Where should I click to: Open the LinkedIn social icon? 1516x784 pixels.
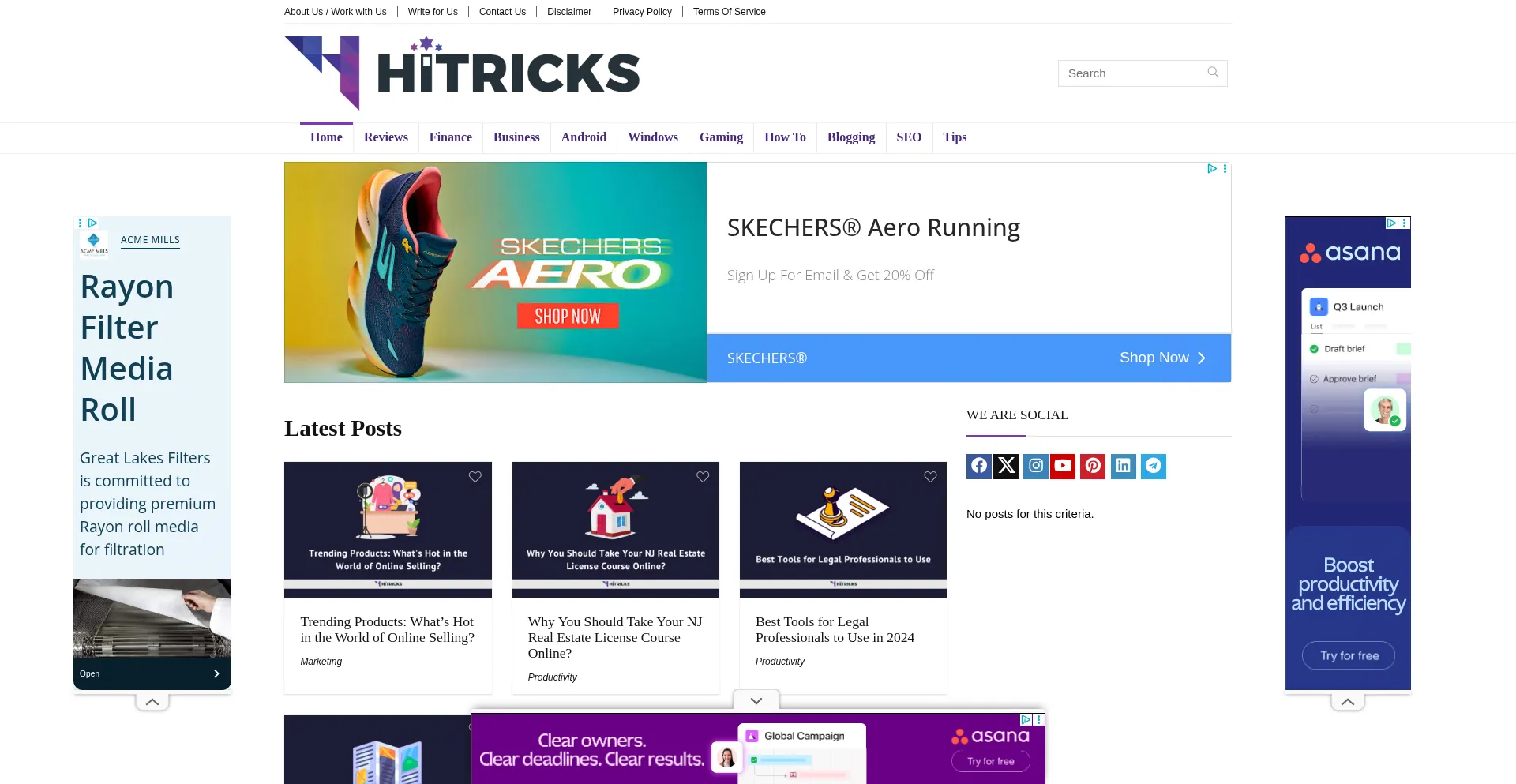pos(1123,466)
